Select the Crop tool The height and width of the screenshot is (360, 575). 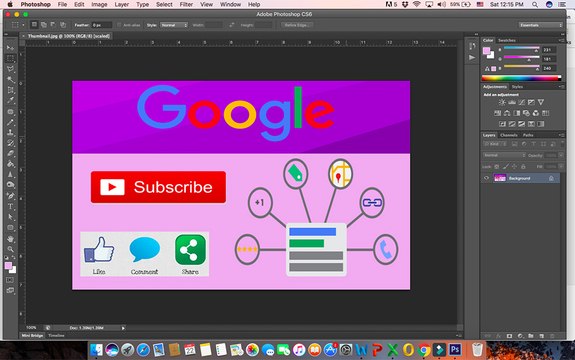click(10, 90)
